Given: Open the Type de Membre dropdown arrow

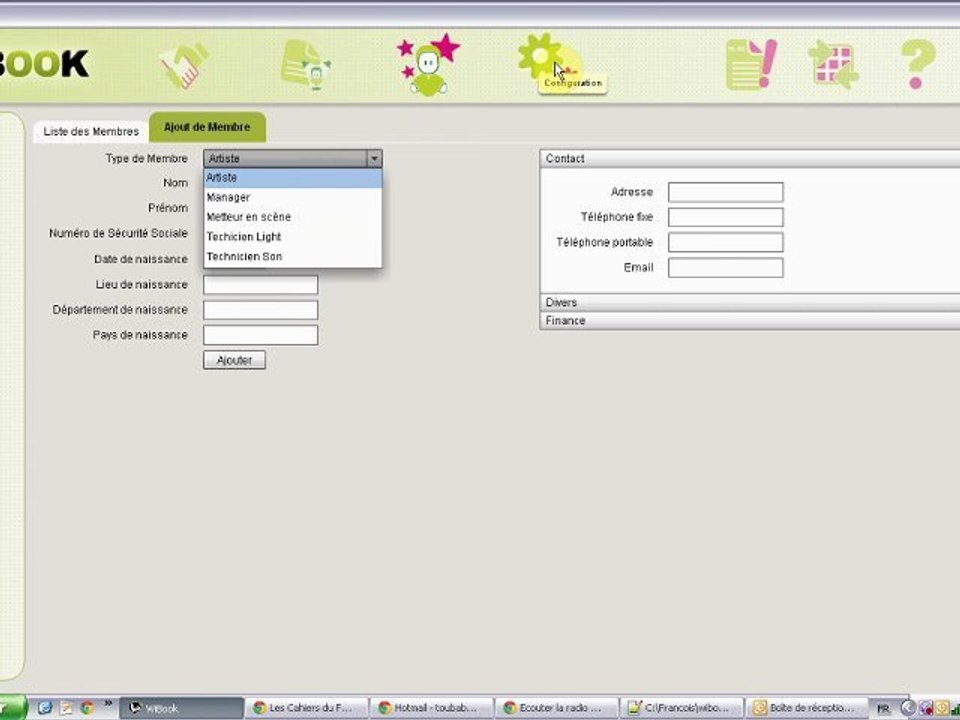Looking at the screenshot, I should click(374, 159).
